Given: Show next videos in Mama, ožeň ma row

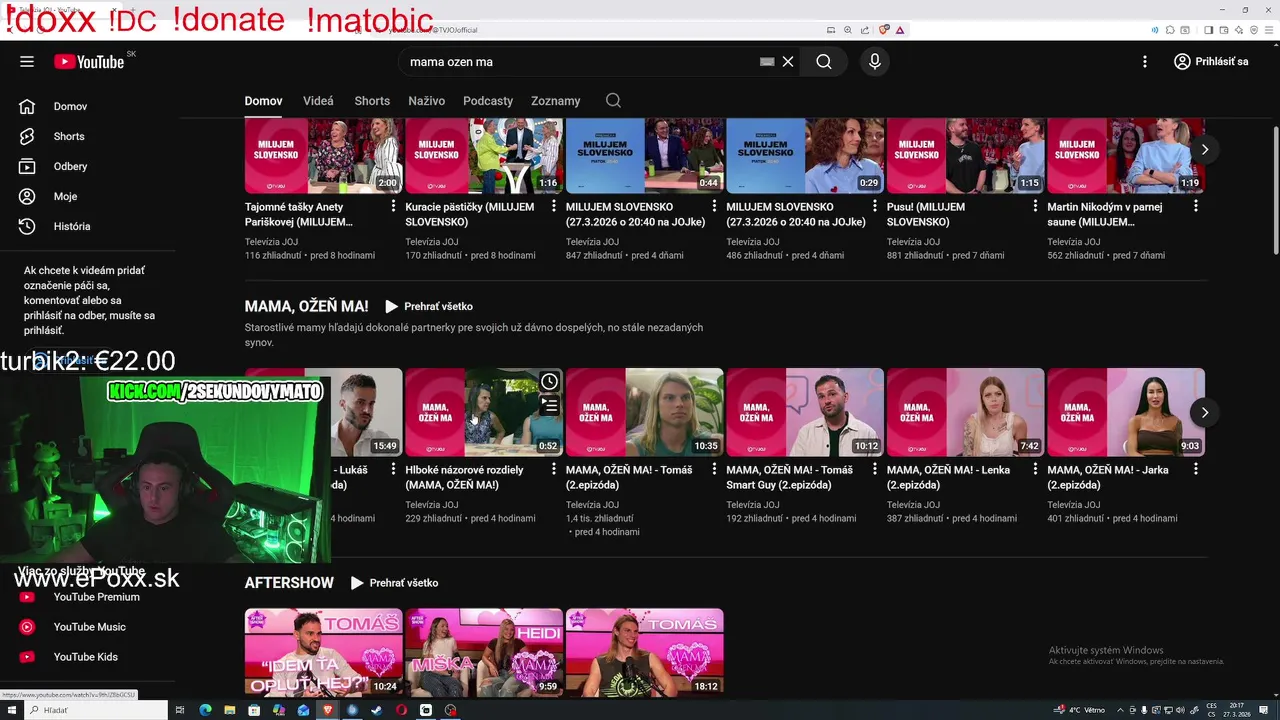Looking at the screenshot, I should tap(1205, 412).
